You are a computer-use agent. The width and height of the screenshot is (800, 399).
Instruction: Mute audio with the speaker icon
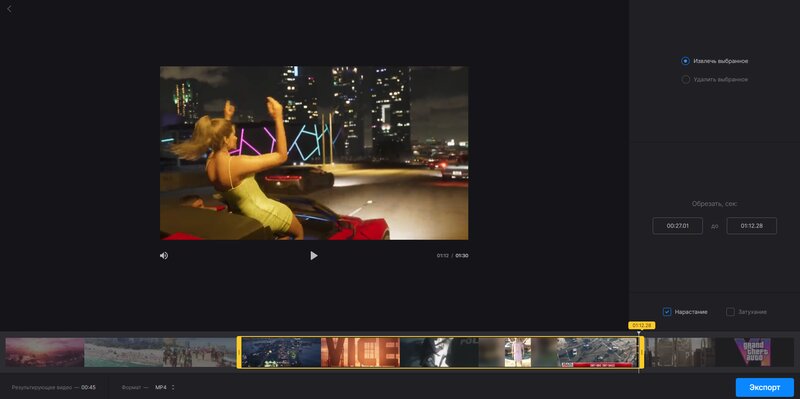tap(164, 256)
